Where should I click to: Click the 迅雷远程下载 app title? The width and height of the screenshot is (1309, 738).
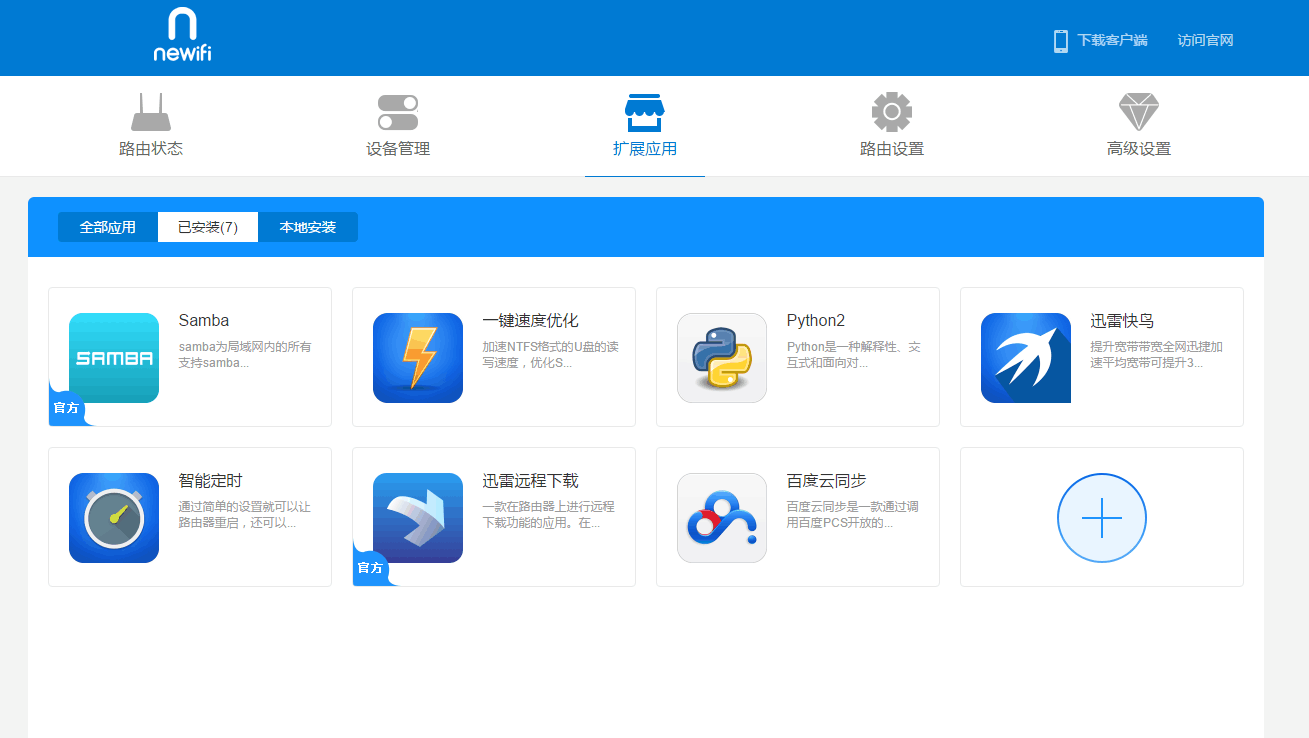click(531, 481)
